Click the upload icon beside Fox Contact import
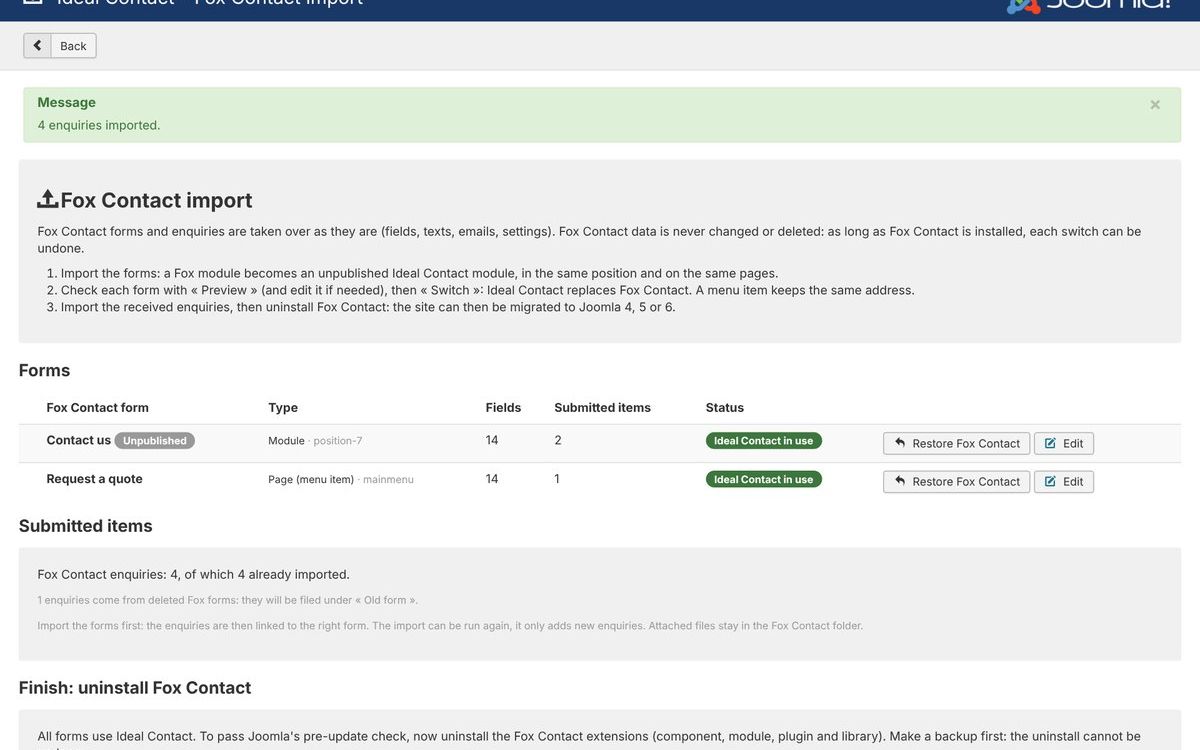The image size is (1200, 750). click(47, 199)
